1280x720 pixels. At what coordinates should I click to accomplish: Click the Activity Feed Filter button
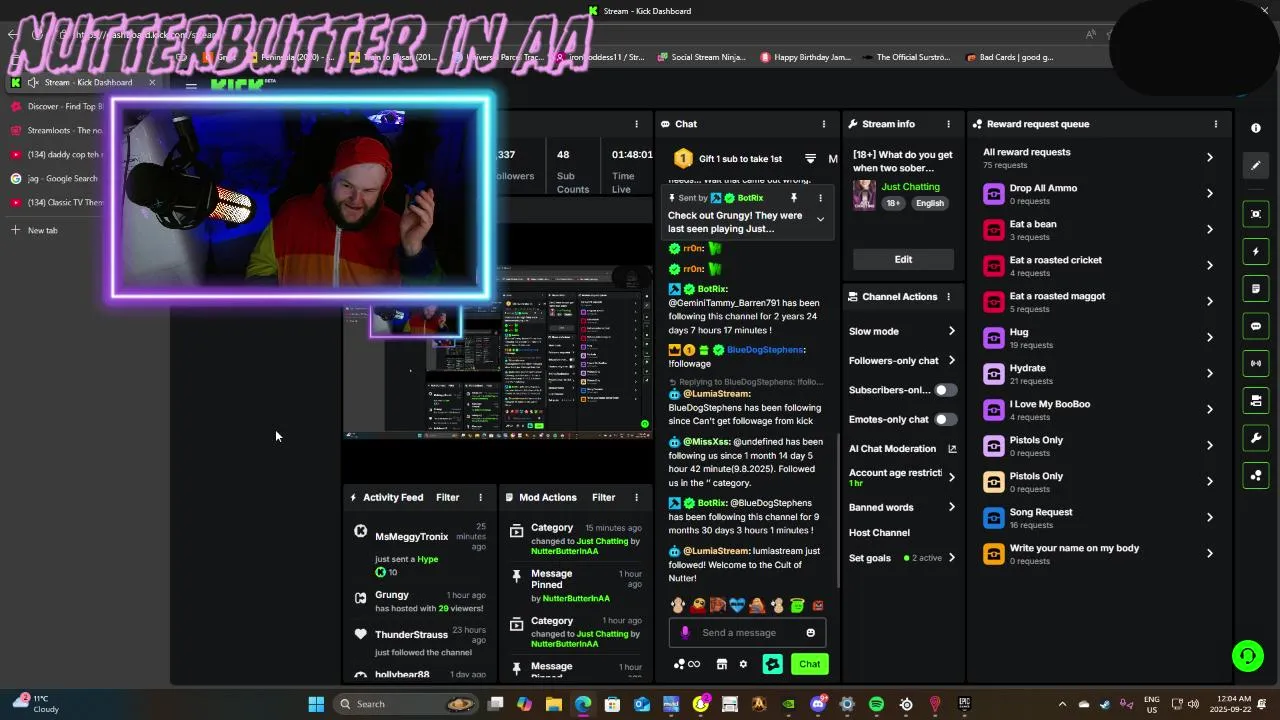447,497
